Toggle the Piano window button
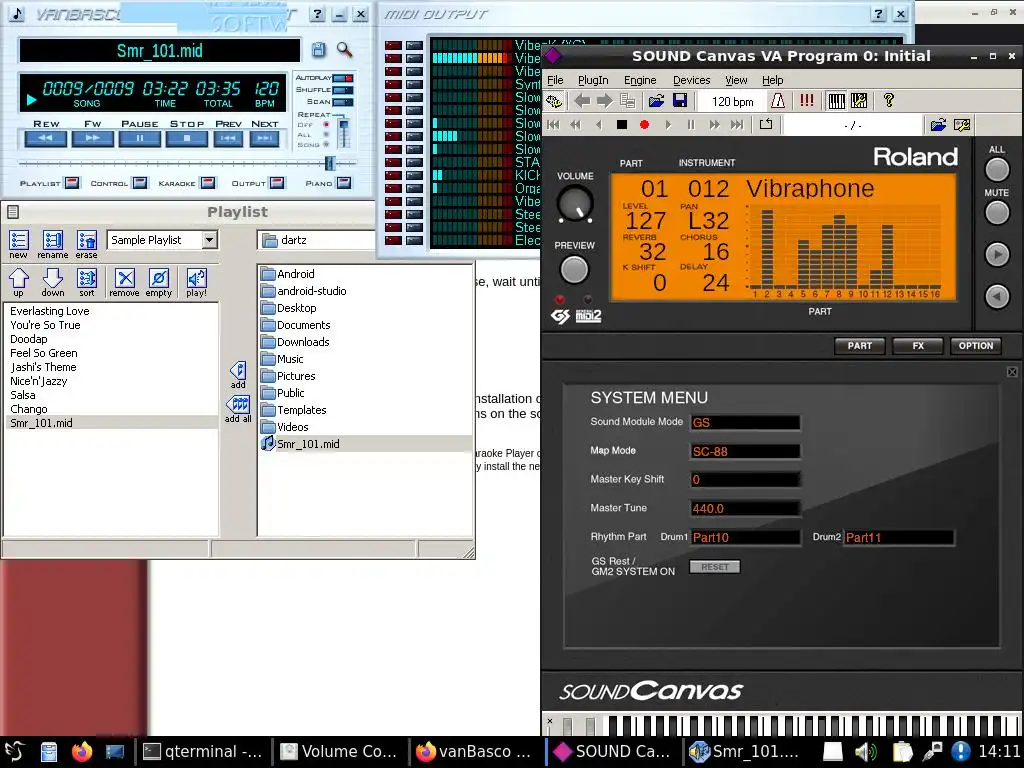 (x=344, y=183)
